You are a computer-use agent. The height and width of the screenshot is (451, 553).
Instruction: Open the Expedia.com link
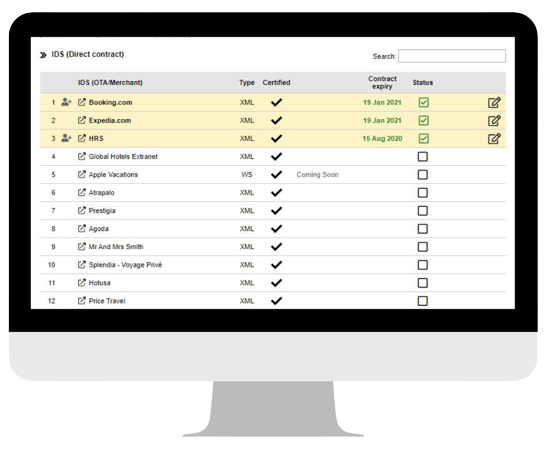pyautogui.click(x=110, y=120)
